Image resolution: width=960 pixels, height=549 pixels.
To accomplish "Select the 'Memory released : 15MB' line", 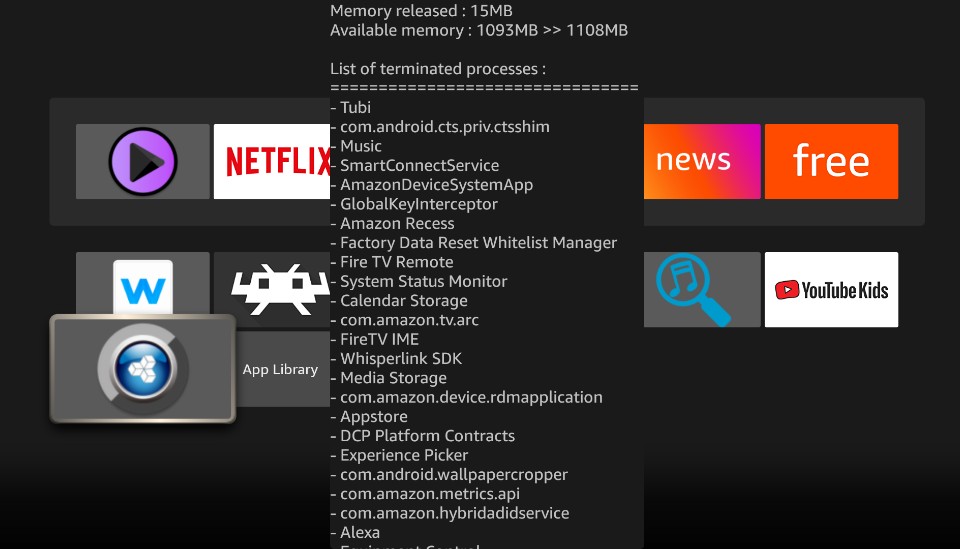I will click(421, 10).
